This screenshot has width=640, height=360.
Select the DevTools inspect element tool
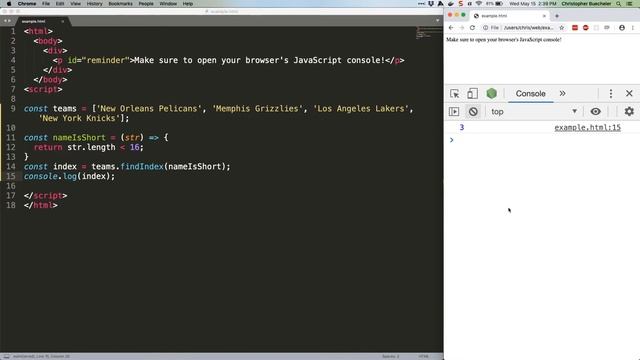point(454,93)
